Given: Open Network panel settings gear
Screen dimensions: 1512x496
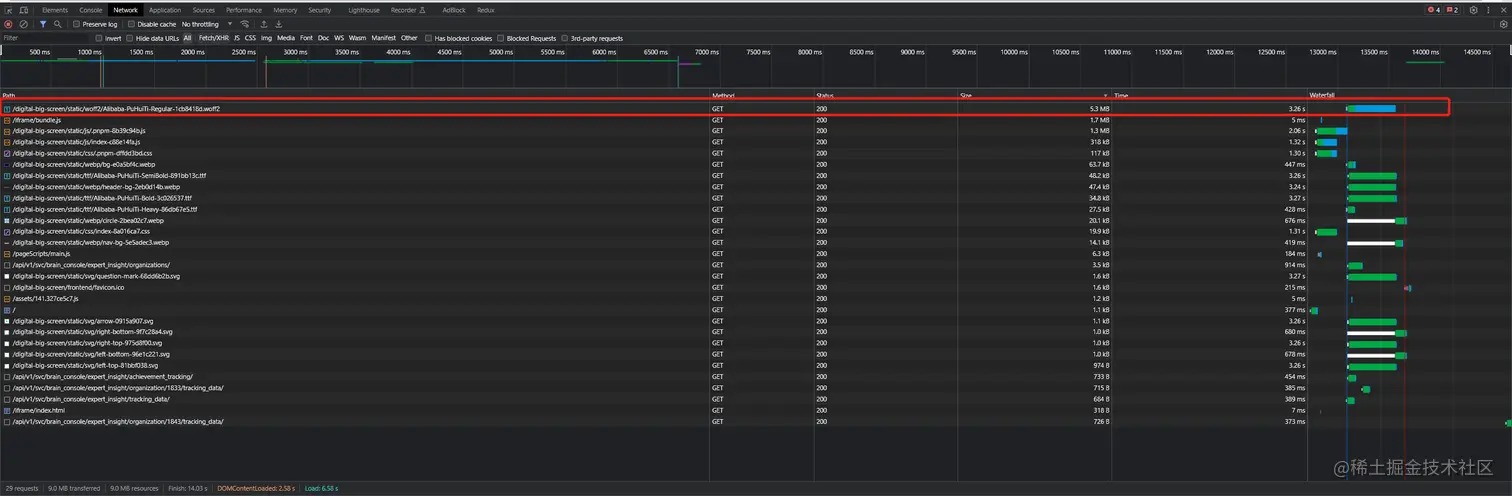Looking at the screenshot, I should pyautogui.click(x=1503, y=24).
